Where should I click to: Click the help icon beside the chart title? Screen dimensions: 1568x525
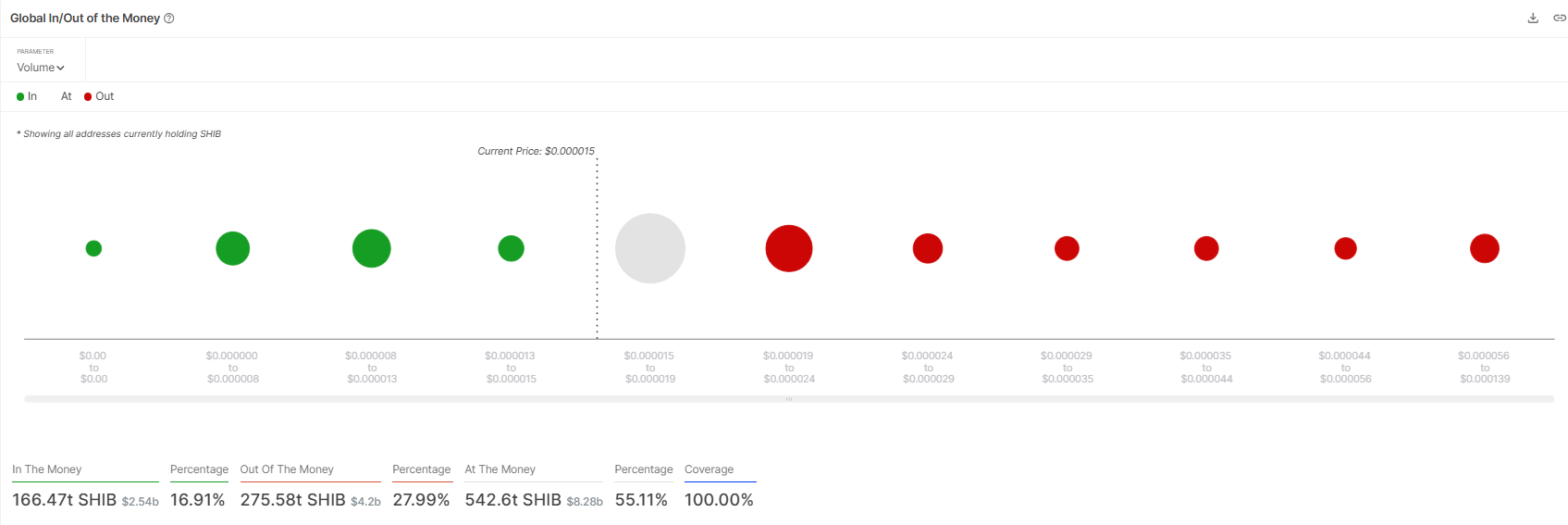pyautogui.click(x=169, y=19)
